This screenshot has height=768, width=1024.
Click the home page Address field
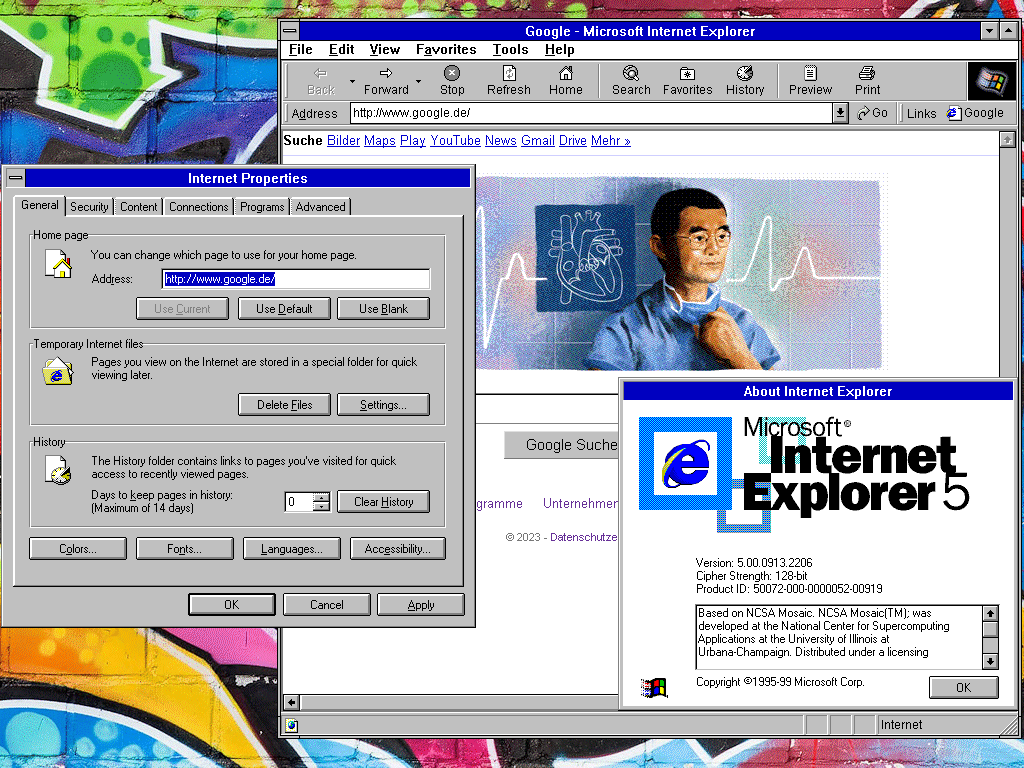(296, 279)
